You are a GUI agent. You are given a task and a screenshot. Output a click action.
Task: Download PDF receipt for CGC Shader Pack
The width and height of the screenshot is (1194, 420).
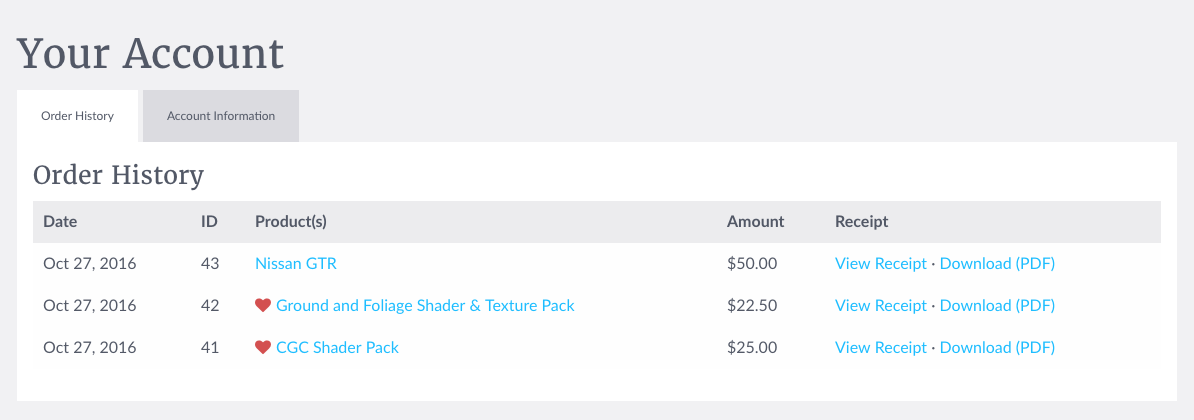click(x=997, y=348)
